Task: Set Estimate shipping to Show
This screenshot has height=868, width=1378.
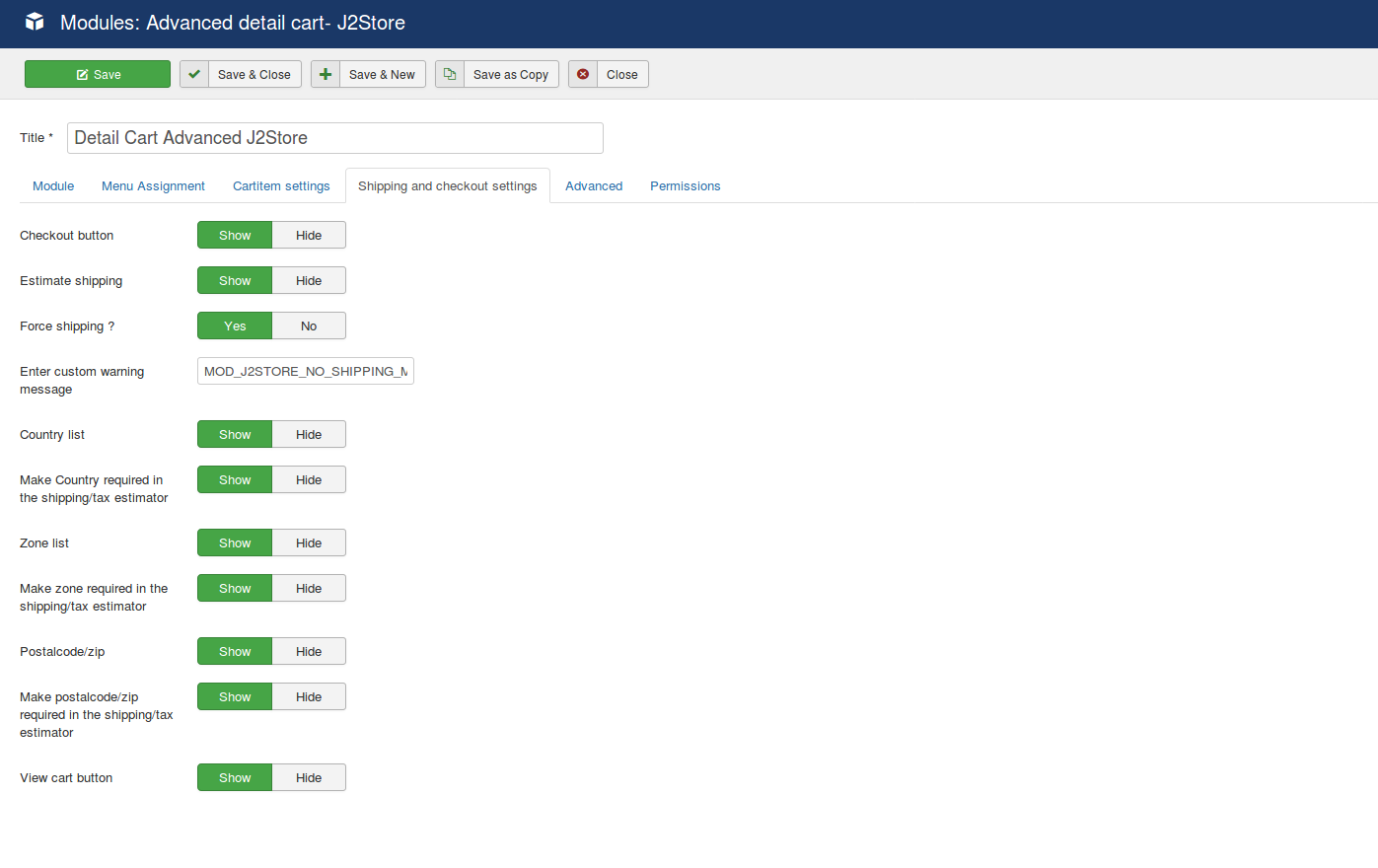Action: pyautogui.click(x=235, y=280)
